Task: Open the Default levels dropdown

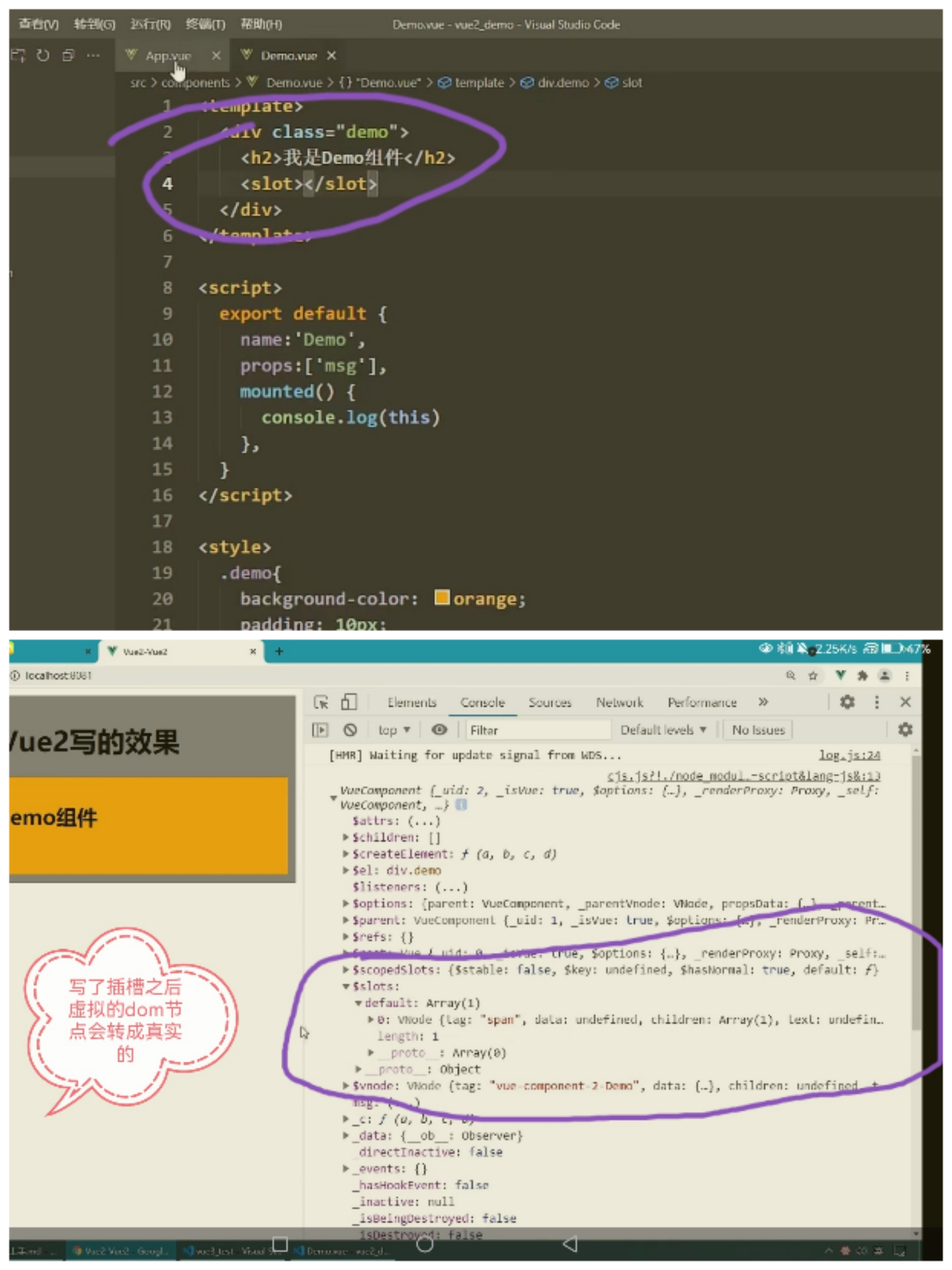Action: 662,730
